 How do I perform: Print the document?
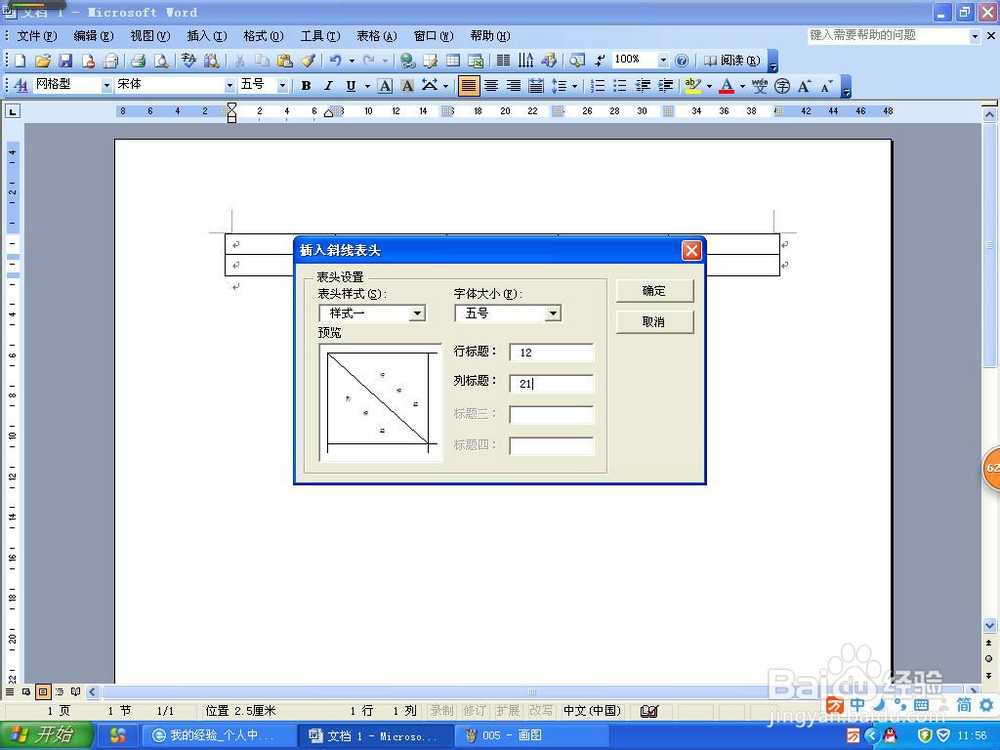point(138,61)
